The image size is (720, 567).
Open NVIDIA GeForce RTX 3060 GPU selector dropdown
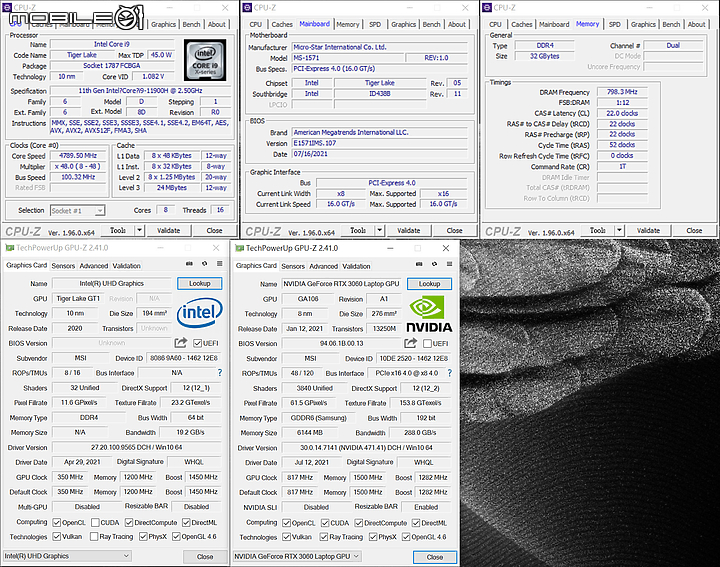point(297,556)
